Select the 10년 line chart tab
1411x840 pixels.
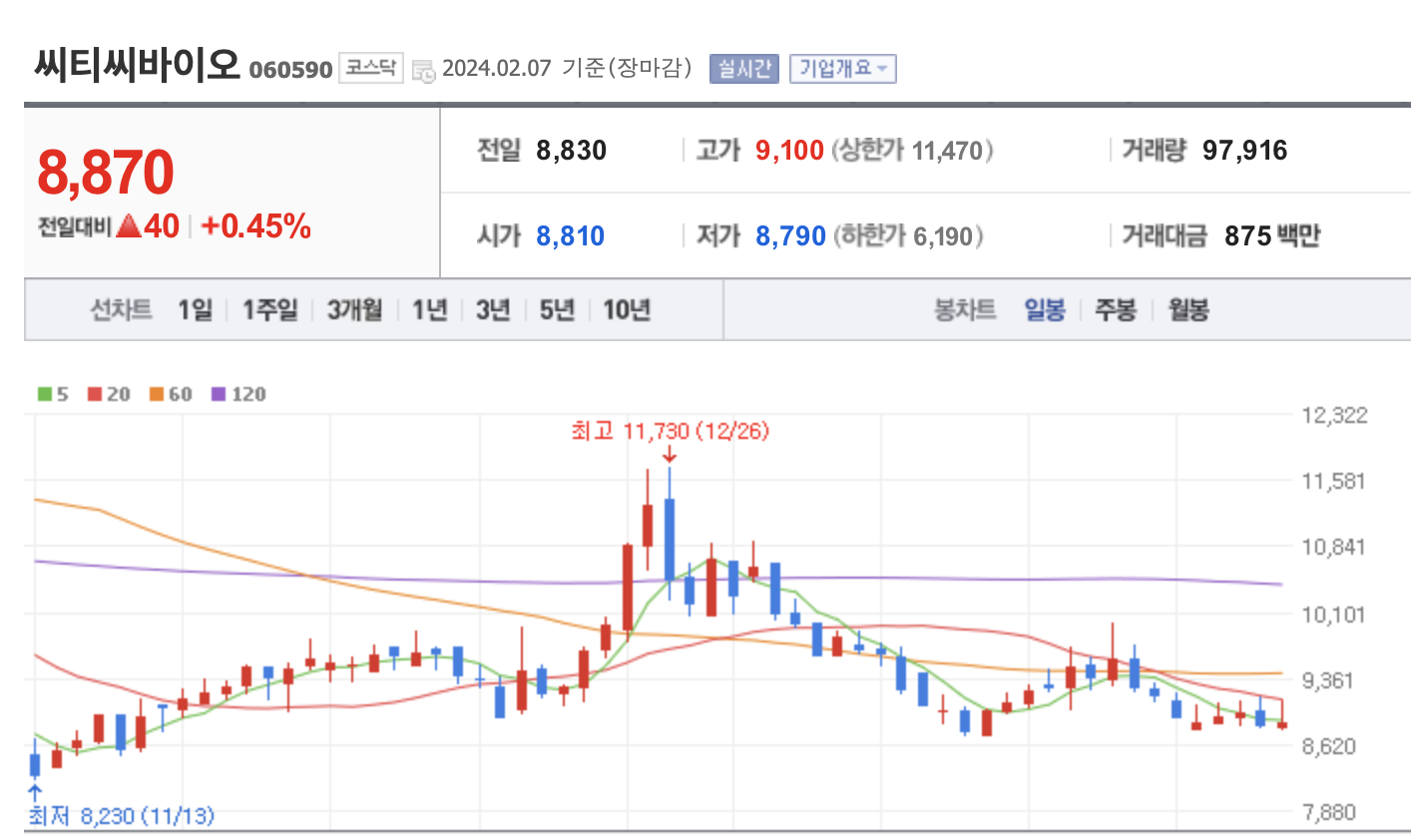pos(627,310)
